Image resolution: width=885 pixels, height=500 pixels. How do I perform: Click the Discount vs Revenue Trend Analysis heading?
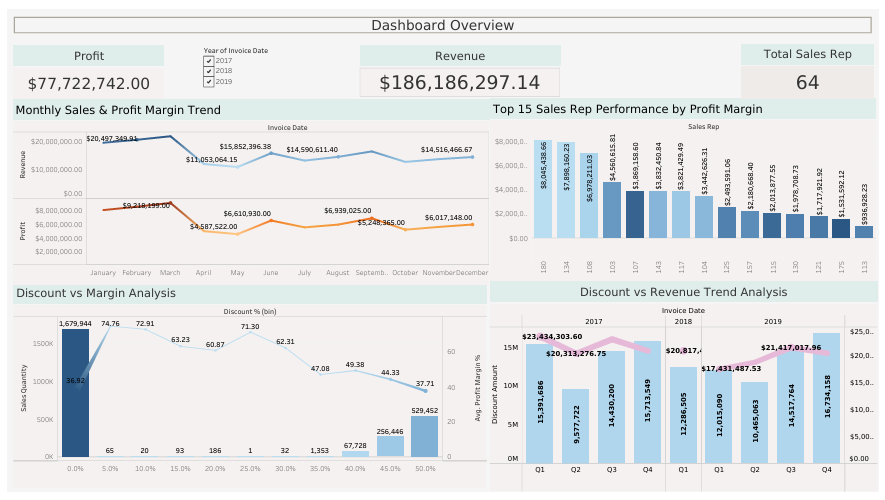coord(684,292)
